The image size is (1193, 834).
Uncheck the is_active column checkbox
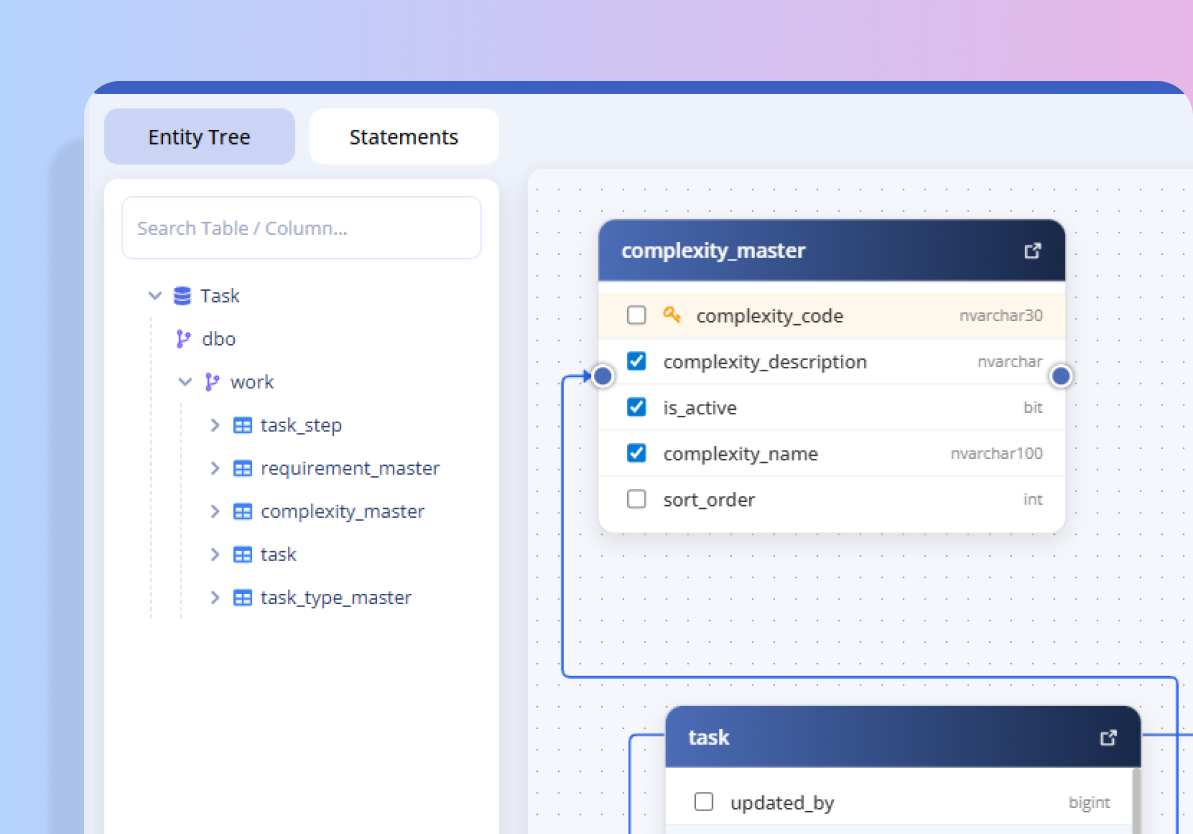pos(637,407)
